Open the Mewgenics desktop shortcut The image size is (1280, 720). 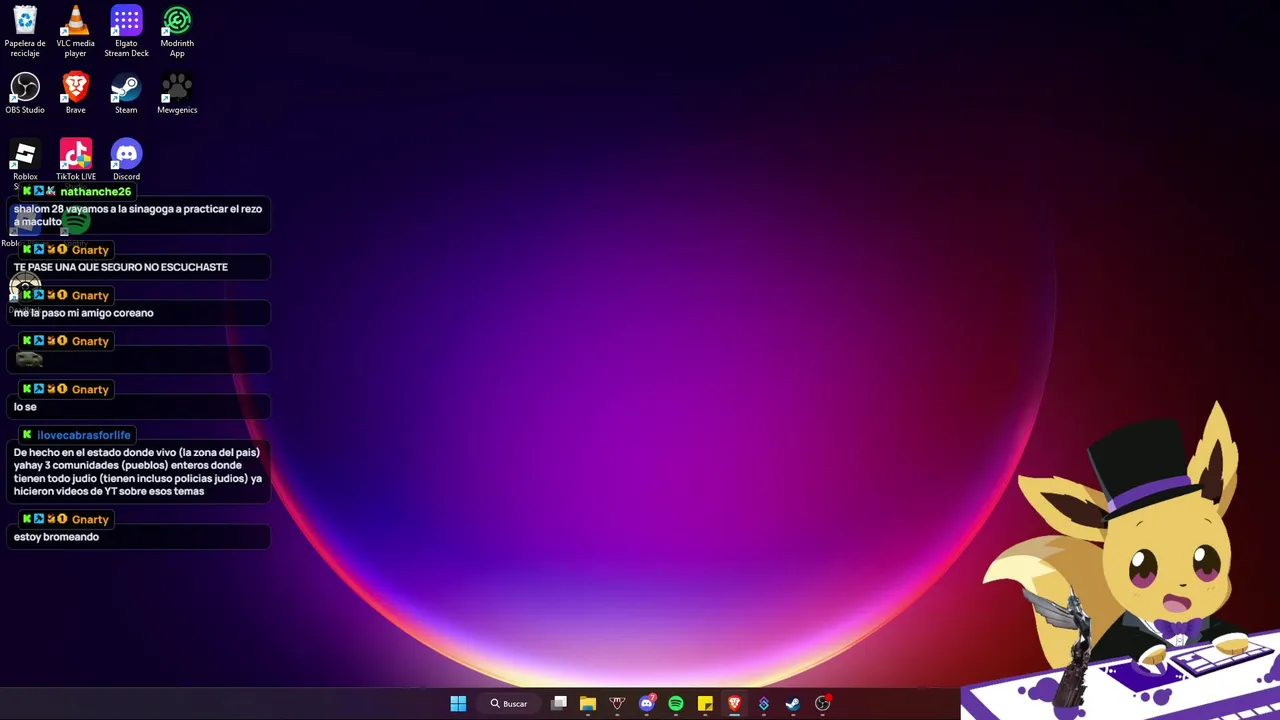point(177,93)
